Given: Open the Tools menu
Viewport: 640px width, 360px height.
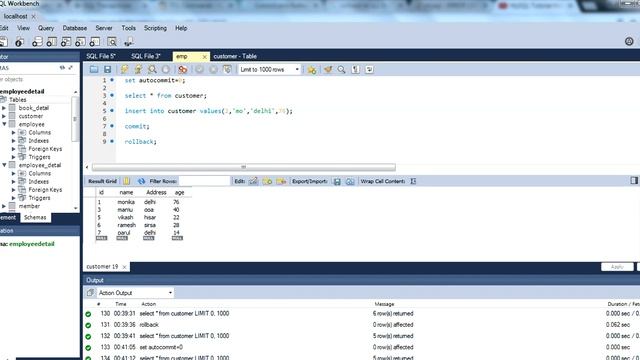Looking at the screenshot, I should [129, 28].
